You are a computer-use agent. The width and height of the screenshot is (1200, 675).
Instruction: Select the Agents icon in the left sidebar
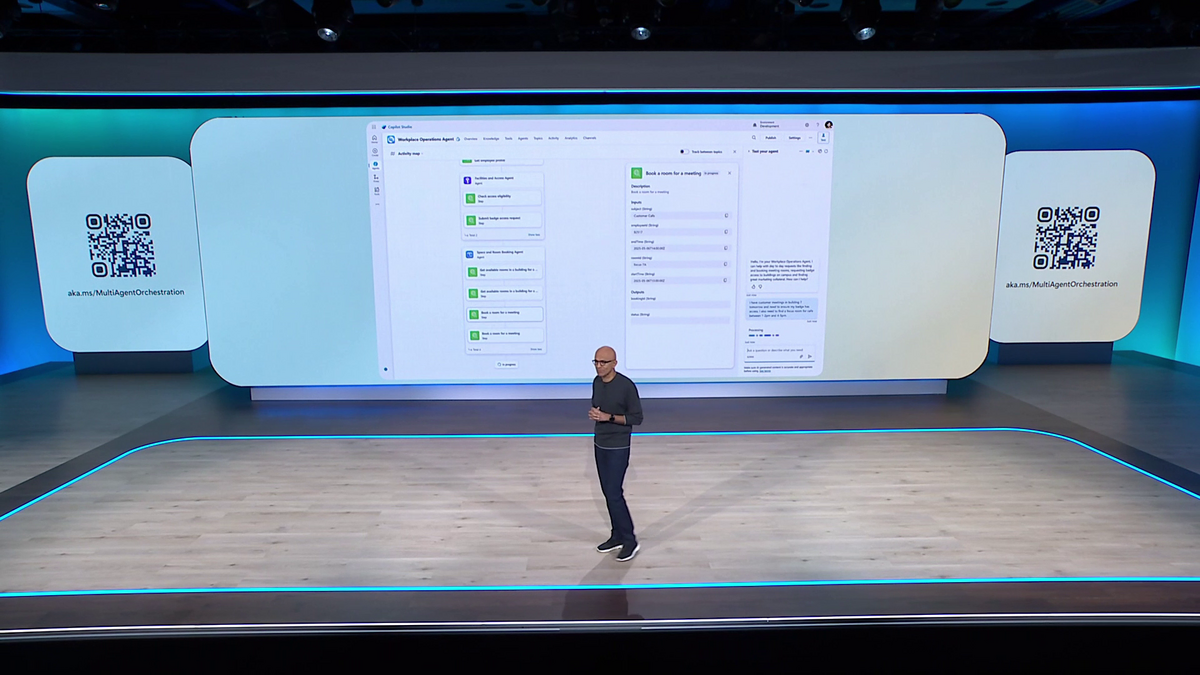coord(375,165)
